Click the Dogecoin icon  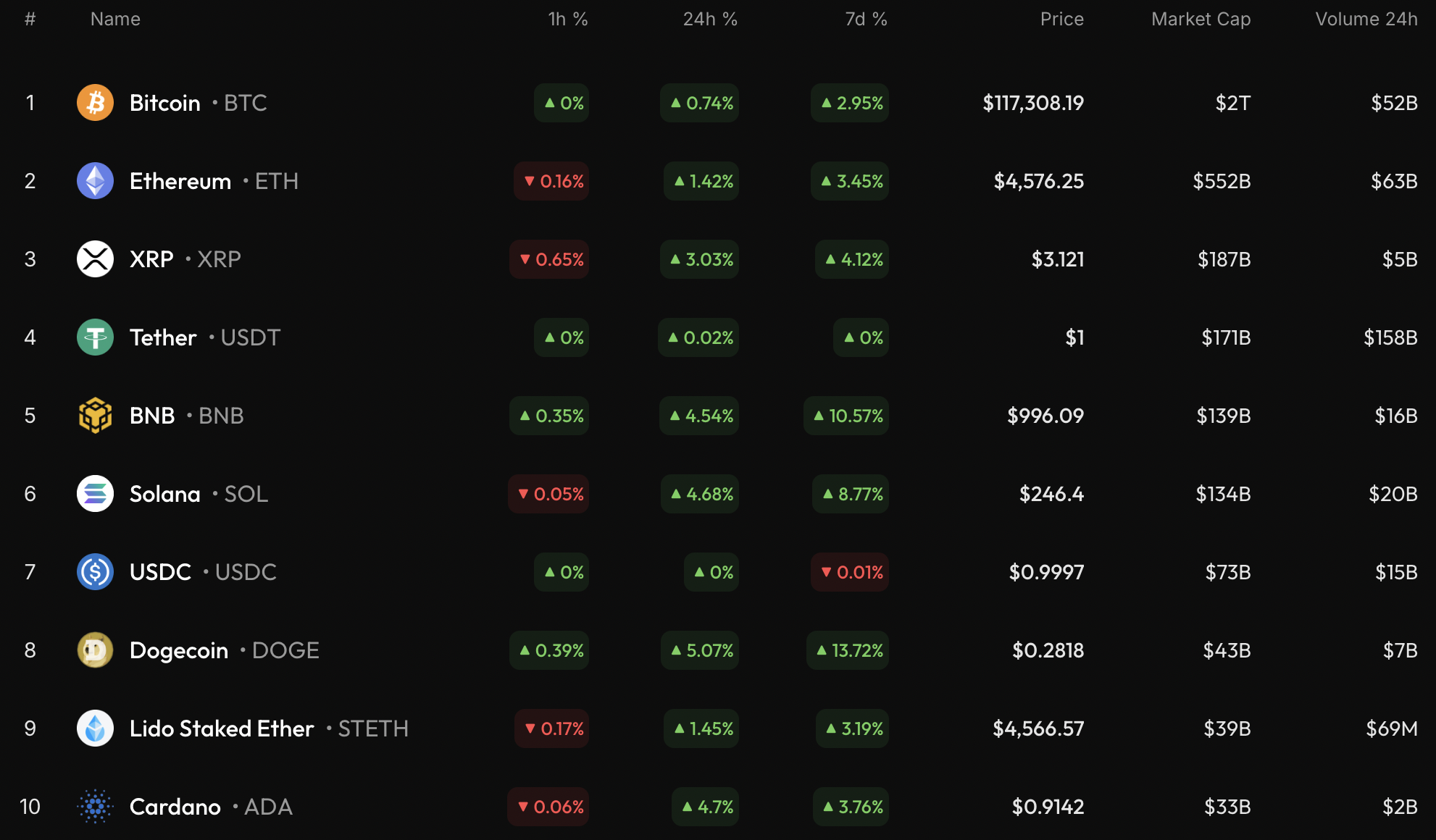(95, 650)
